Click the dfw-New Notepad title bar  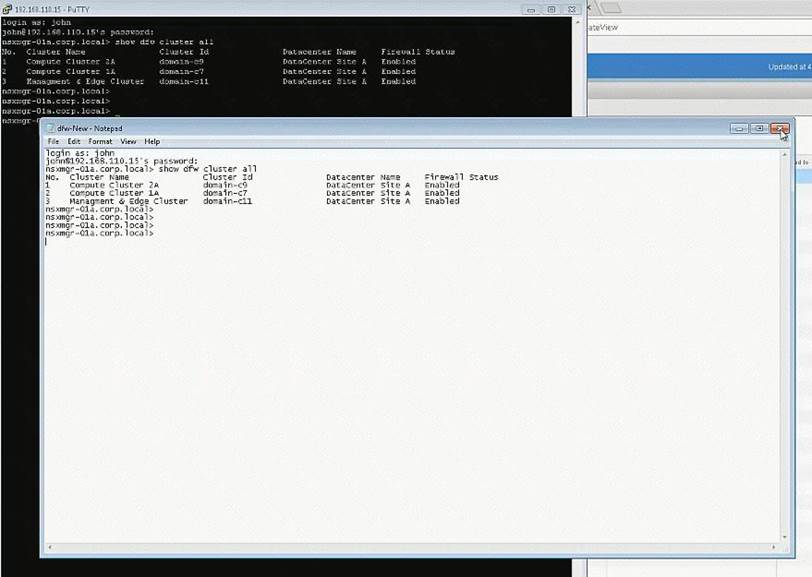[400, 128]
